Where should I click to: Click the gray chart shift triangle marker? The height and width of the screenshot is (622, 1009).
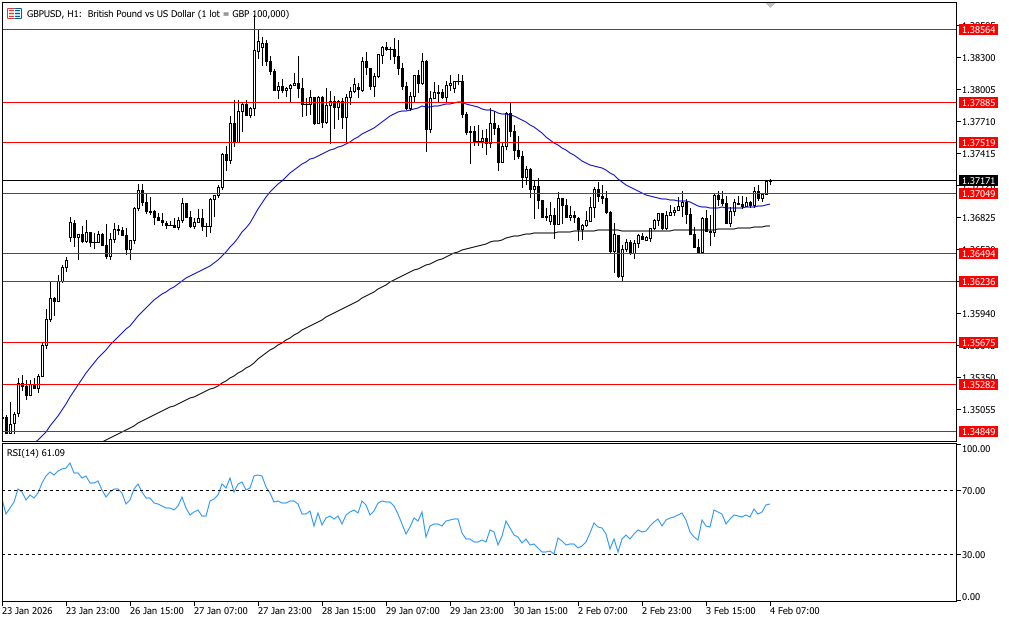click(770, 5)
